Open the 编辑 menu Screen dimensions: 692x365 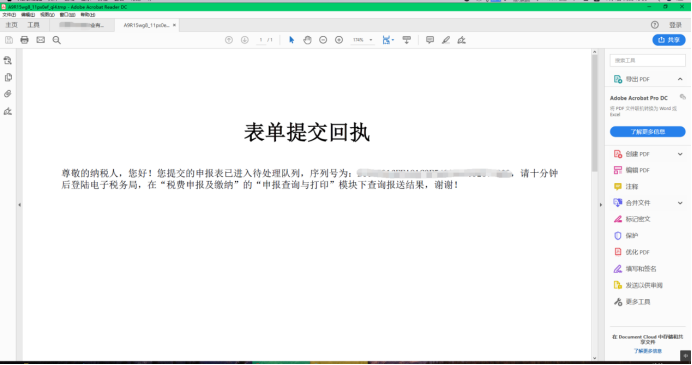[28, 15]
